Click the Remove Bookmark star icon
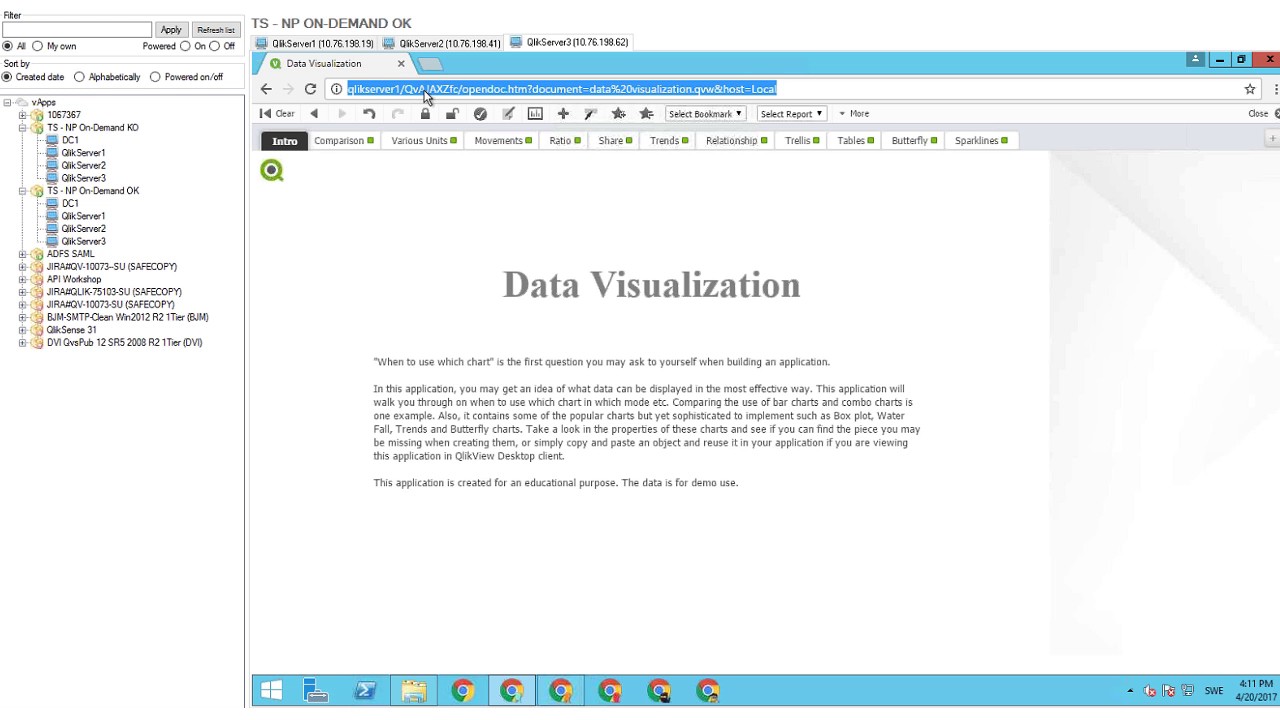 click(646, 114)
